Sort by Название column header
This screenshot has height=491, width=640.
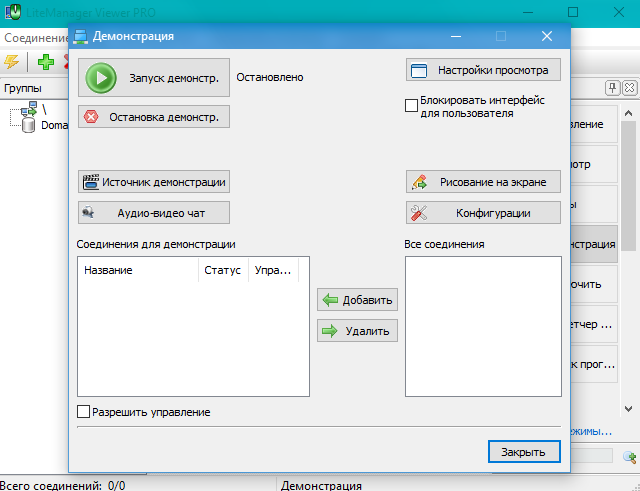pyautogui.click(x=139, y=270)
